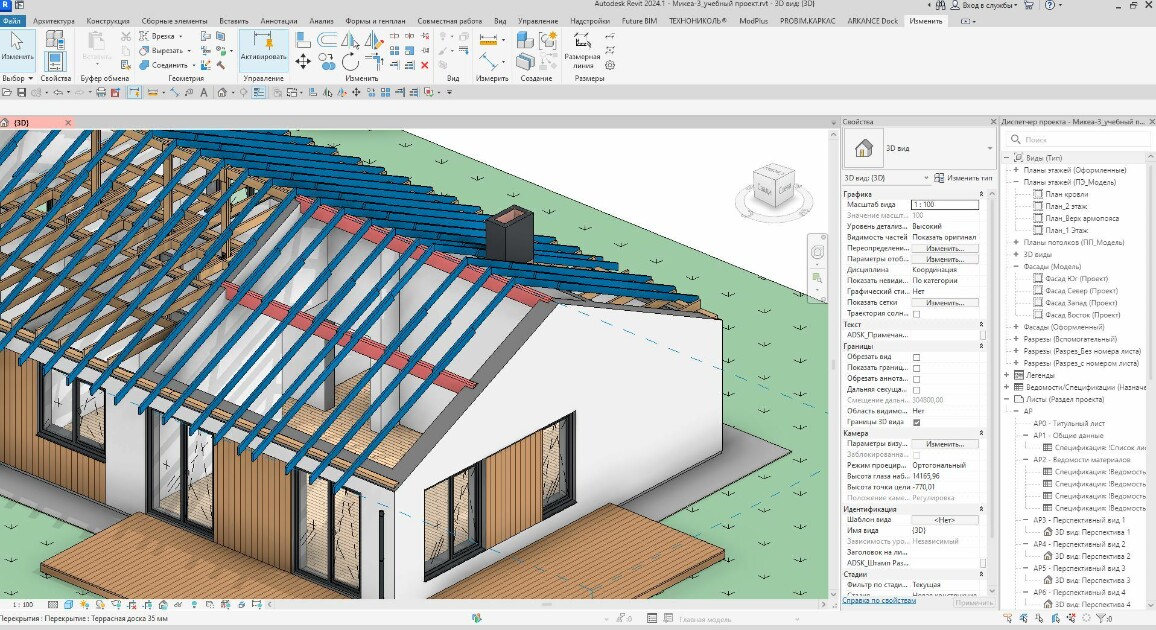Check the Дальняя секущая checkbox
This screenshot has width=1156, height=630.
click(x=916, y=390)
